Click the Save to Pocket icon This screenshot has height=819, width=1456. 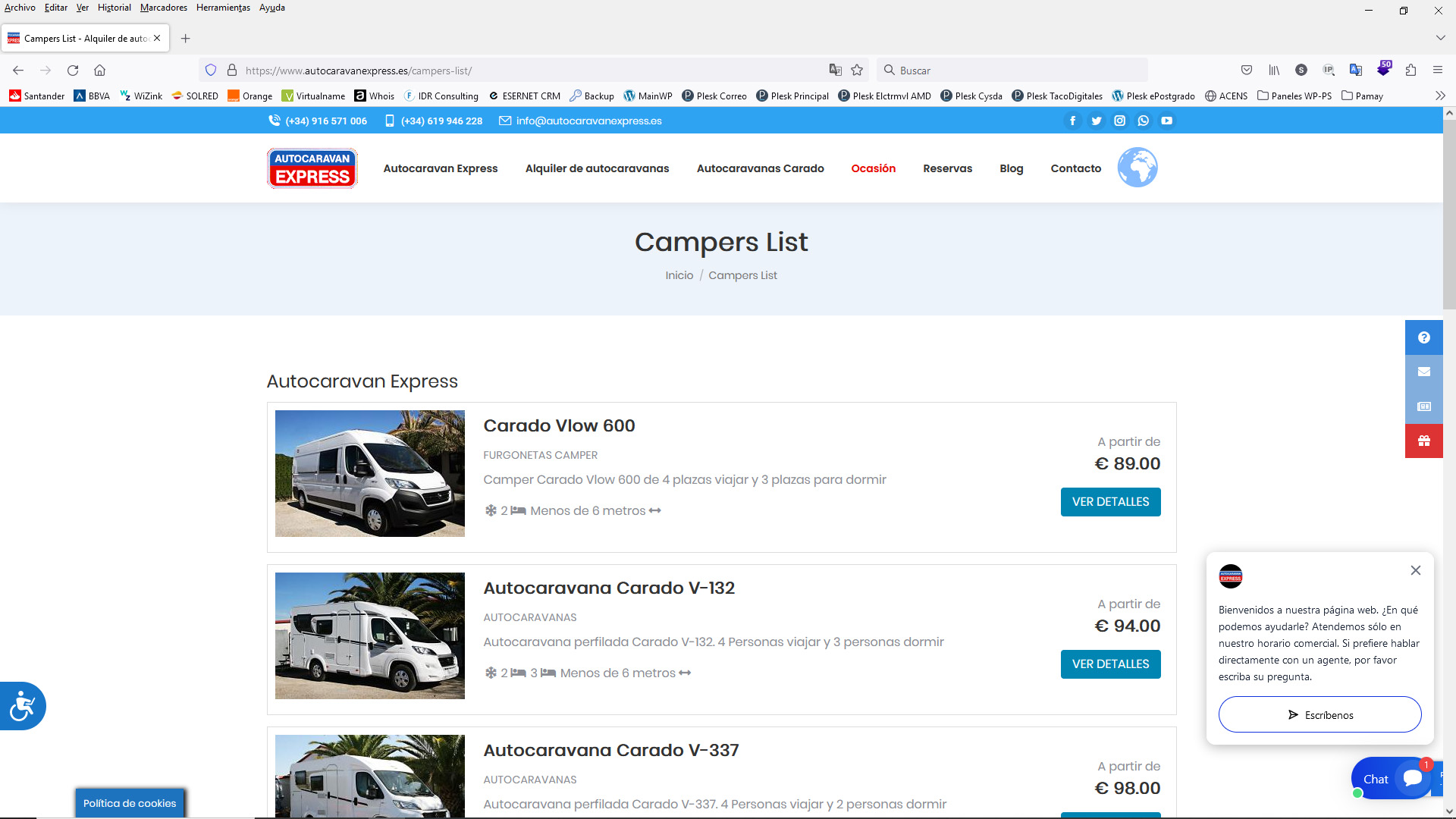click(x=1247, y=70)
